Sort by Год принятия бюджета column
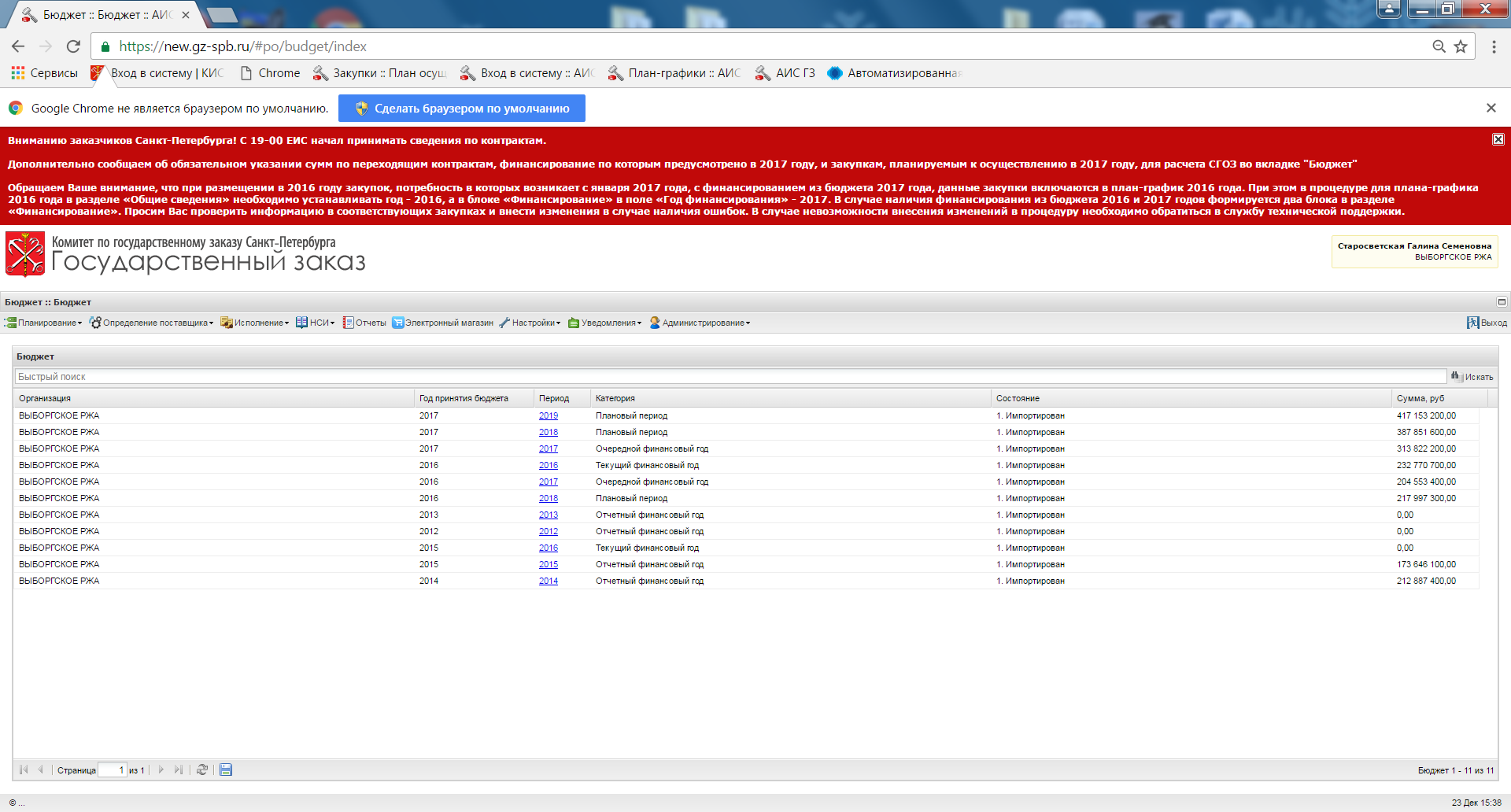Image resolution: width=1511 pixels, height=812 pixels. (x=474, y=398)
